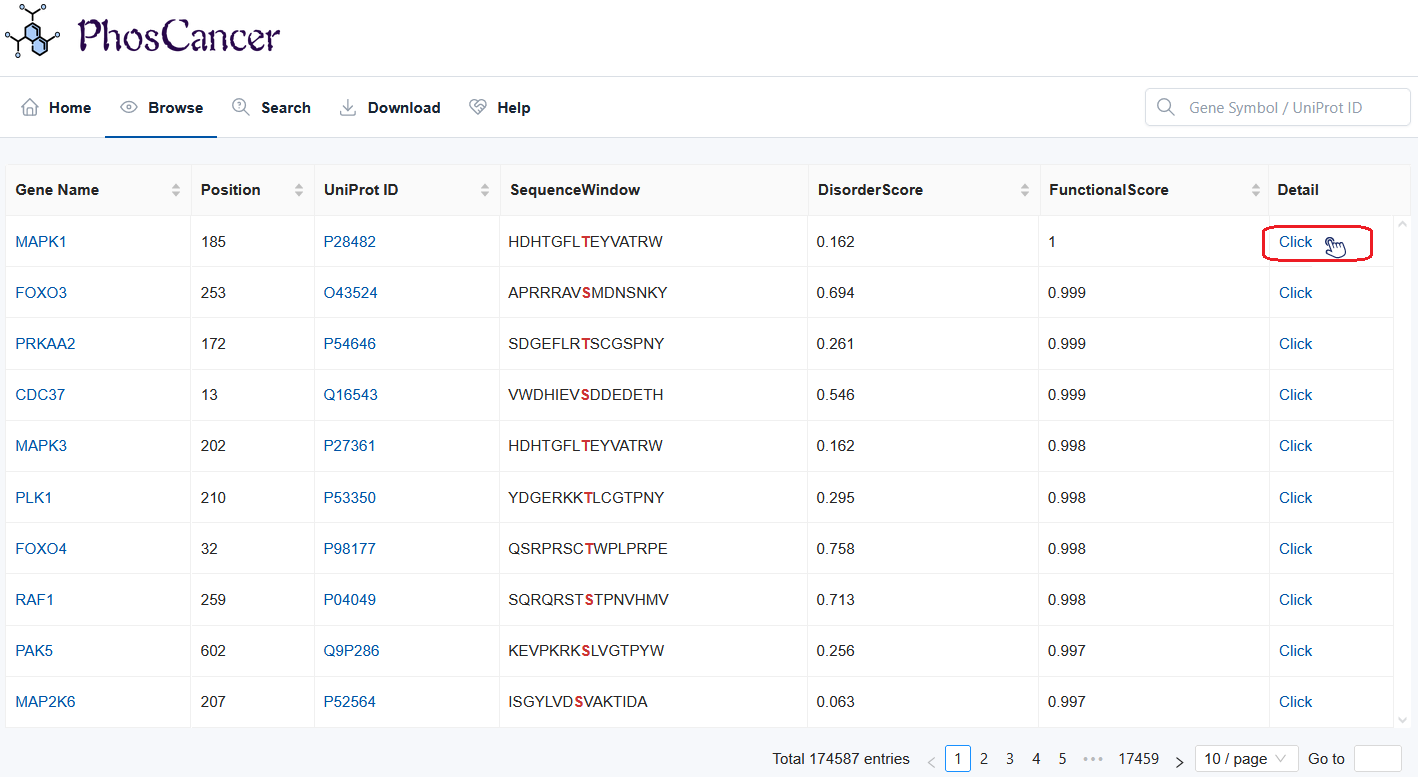Open FOXO4 gene link
Viewport: 1418px width, 777px height.
pyautogui.click(x=41, y=549)
